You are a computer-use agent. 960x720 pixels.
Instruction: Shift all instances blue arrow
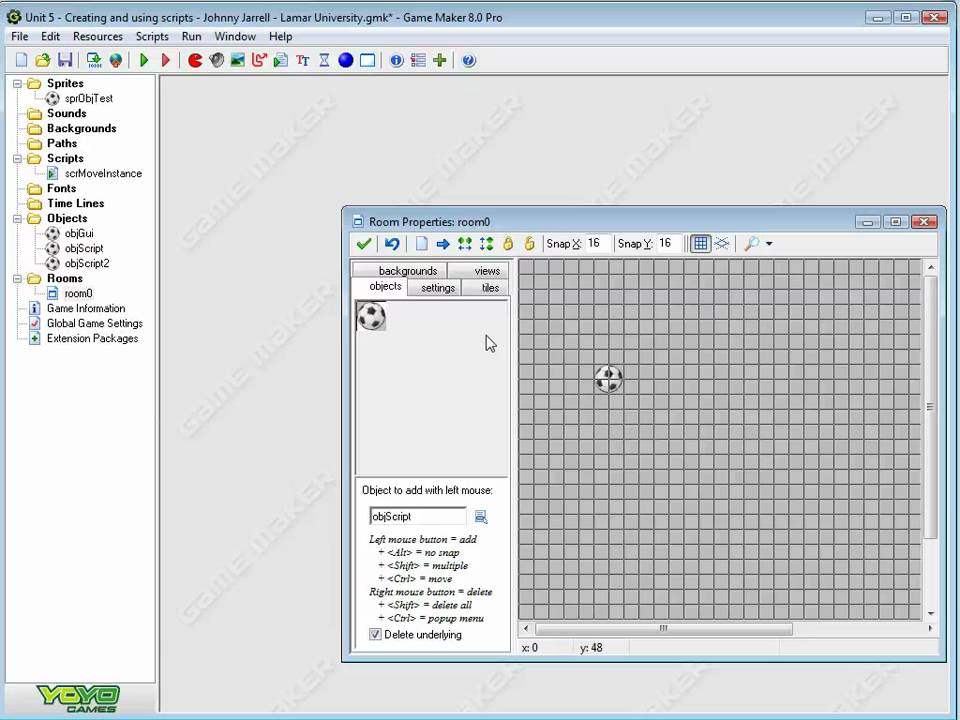443,244
